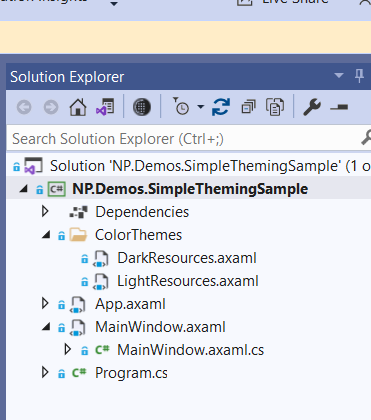Click the ColorThemes folder icon
The image size is (371, 420).
click(x=78, y=235)
